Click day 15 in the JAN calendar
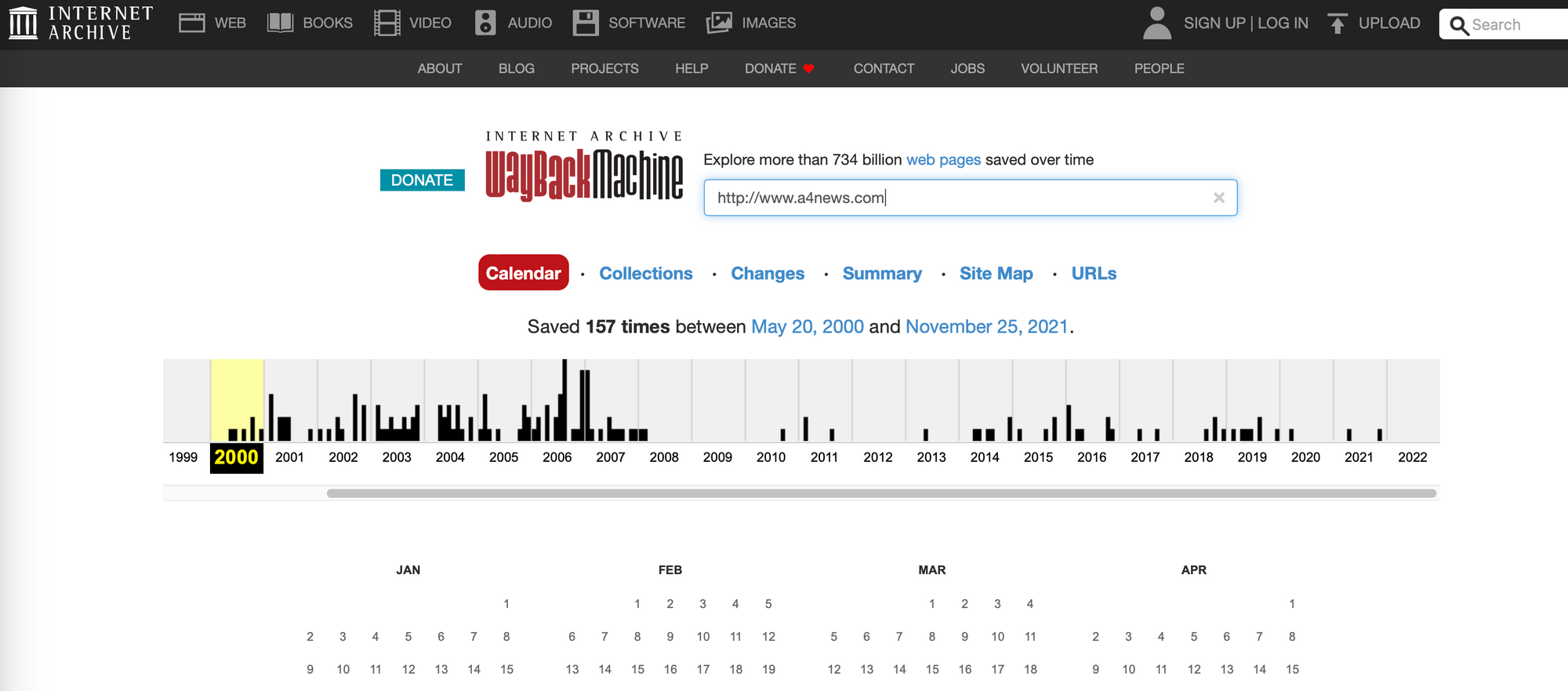Image resolution: width=1568 pixels, height=691 pixels. (x=506, y=669)
